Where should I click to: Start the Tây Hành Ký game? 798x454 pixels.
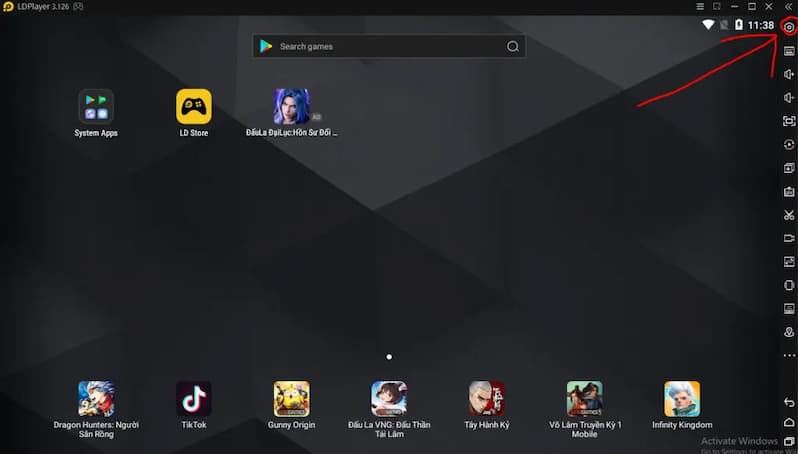click(487, 399)
